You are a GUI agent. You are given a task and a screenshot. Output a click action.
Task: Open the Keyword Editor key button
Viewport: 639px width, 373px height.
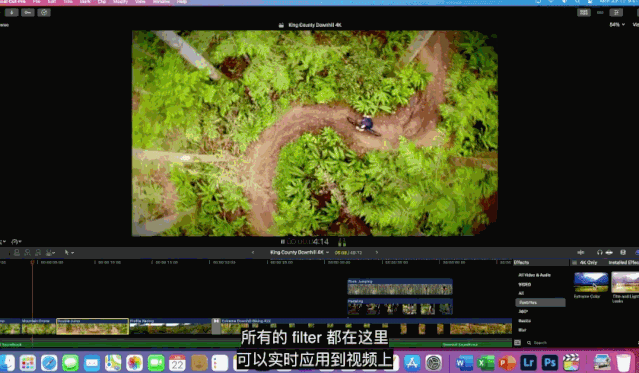coord(27,13)
